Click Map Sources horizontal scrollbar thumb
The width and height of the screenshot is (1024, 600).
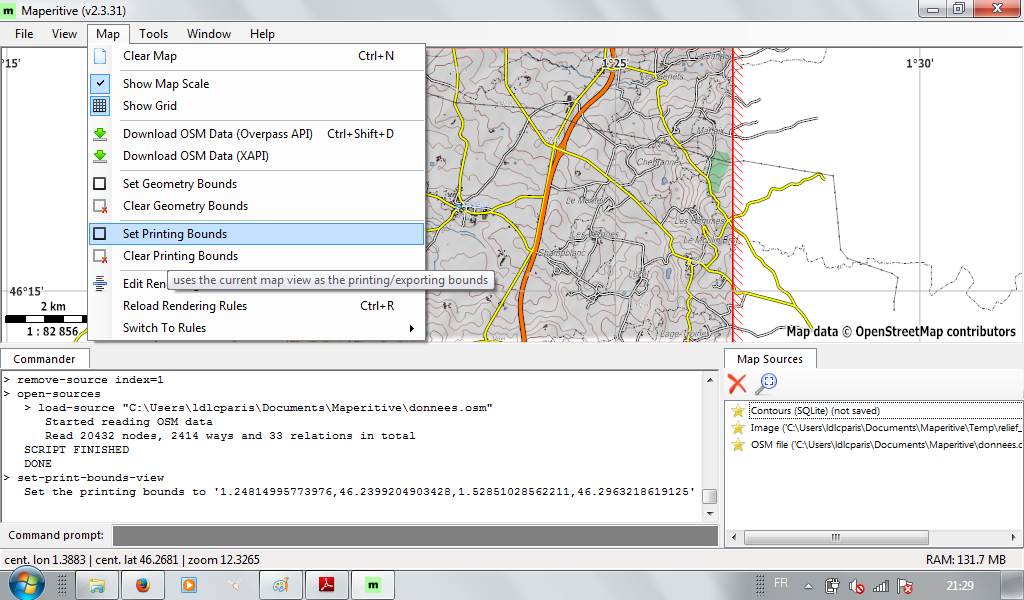pos(836,537)
